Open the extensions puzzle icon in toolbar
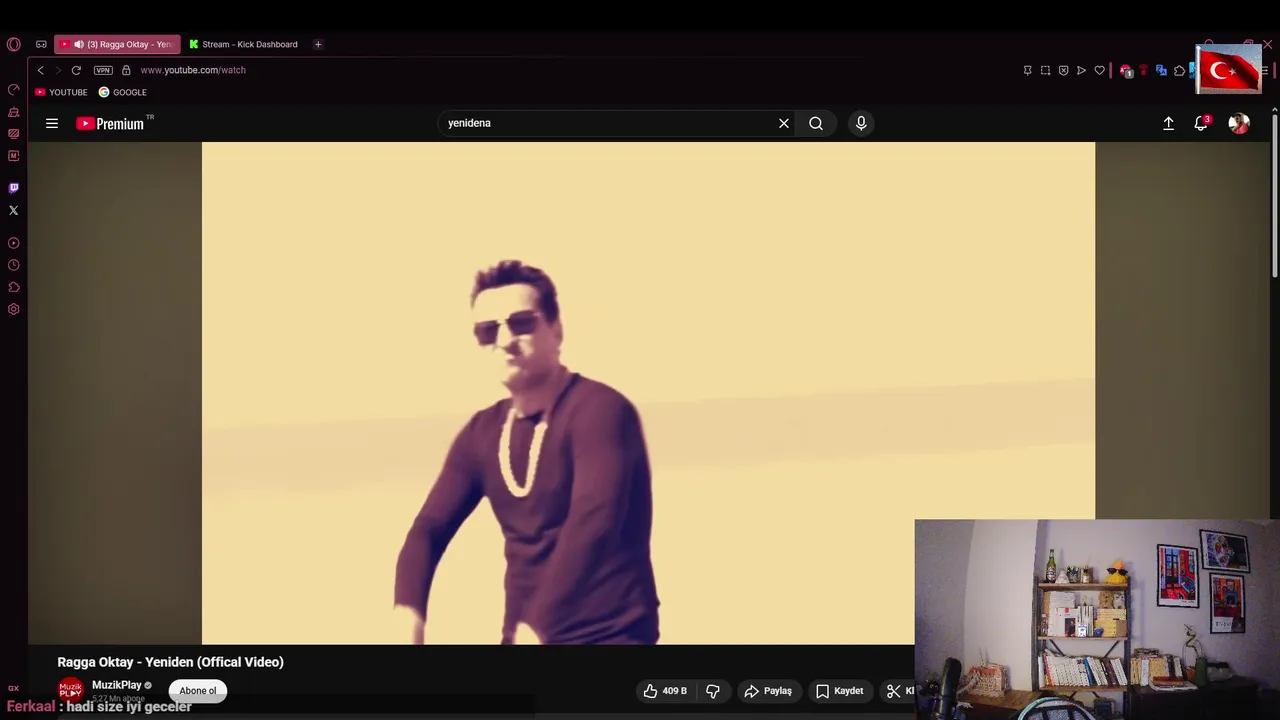 click(x=1179, y=70)
